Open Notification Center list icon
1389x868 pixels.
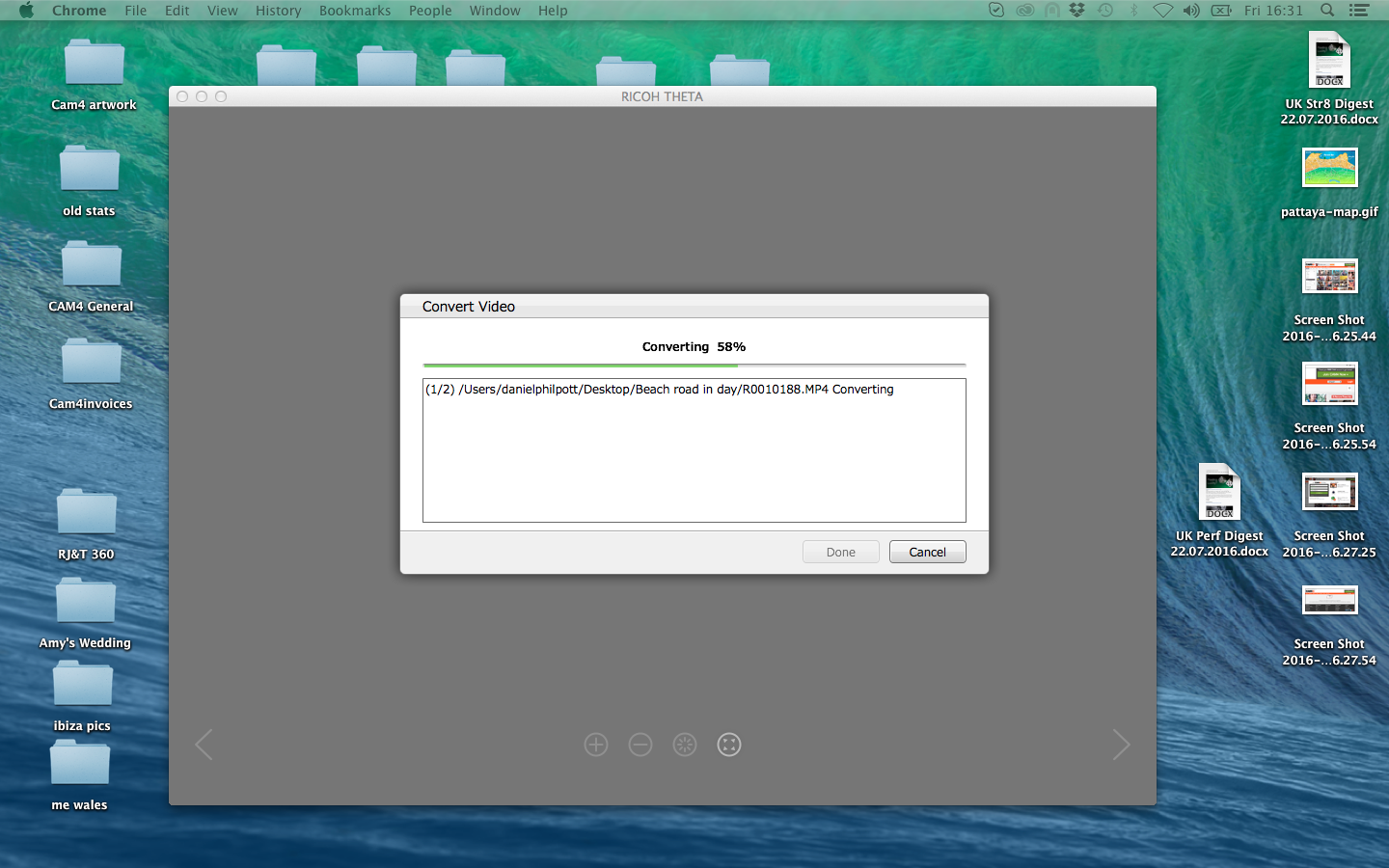coord(1359,11)
